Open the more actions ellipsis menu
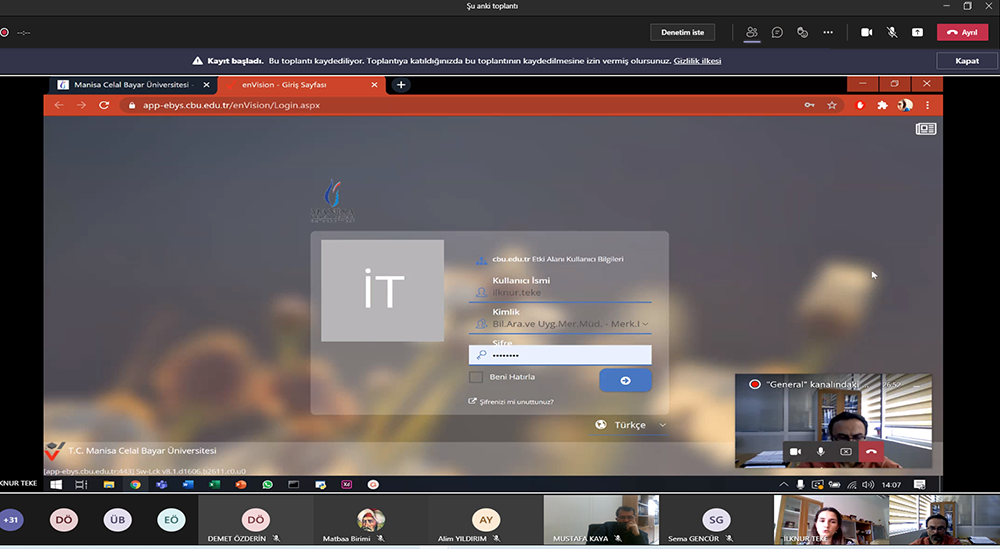This screenshot has height=549, width=1000. point(828,32)
